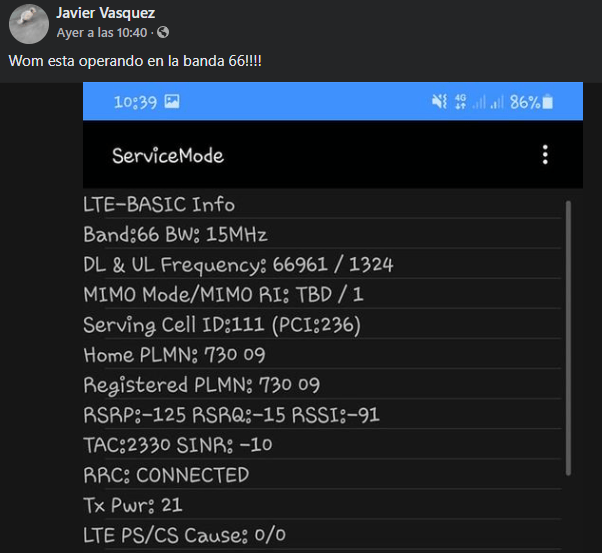This screenshot has height=553, width=602.
Task: Select the 'Band:66 BW: 15MHz' line
Action: [175, 235]
